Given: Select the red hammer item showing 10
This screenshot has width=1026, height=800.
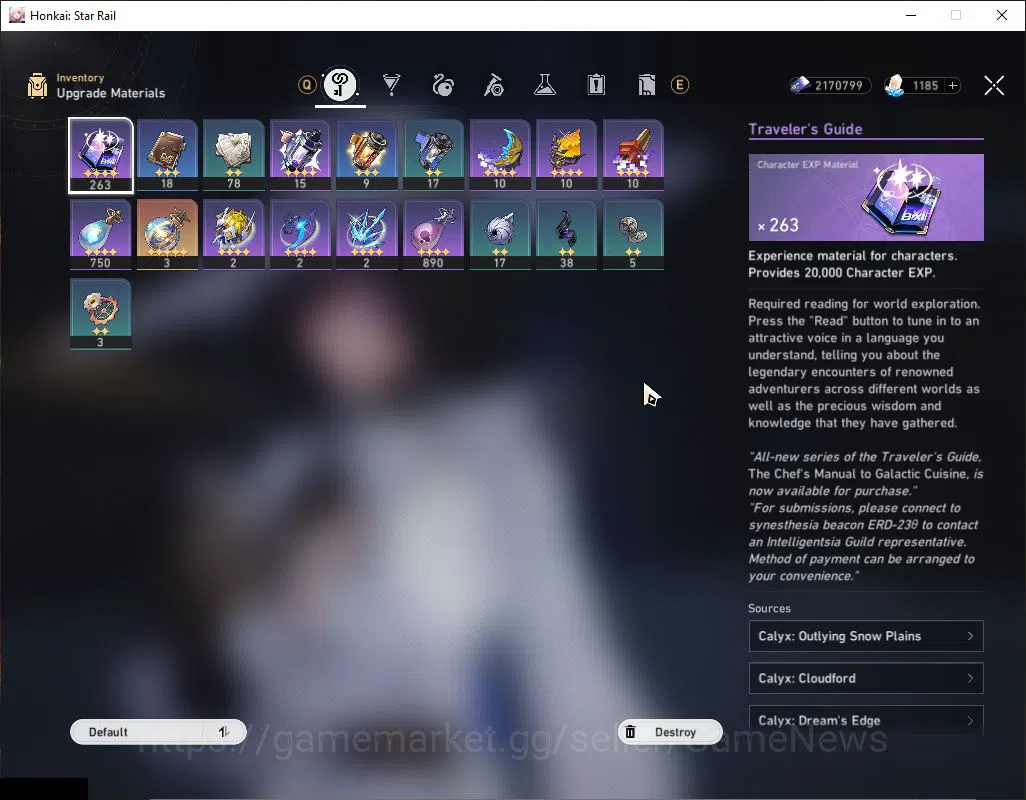Looking at the screenshot, I should 633,155.
